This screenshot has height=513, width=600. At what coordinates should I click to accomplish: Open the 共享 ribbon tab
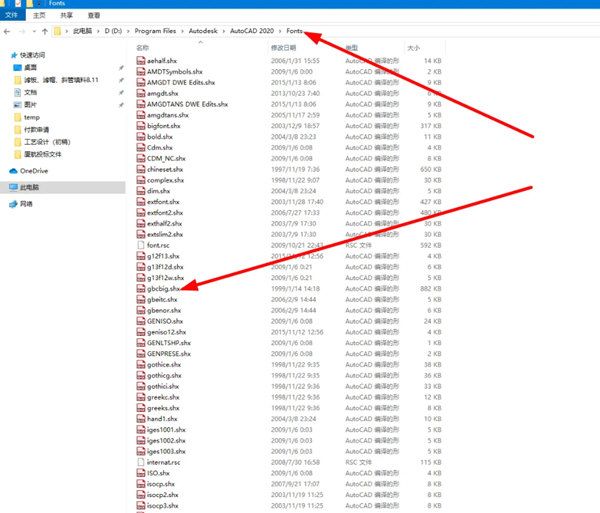[x=67, y=15]
